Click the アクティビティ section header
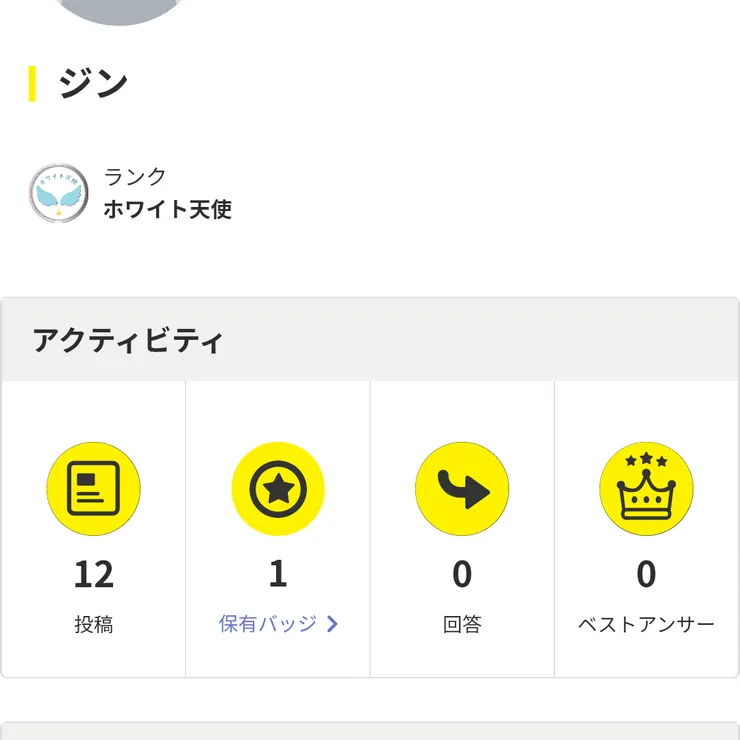Image resolution: width=740 pixels, height=740 pixels. click(x=127, y=340)
